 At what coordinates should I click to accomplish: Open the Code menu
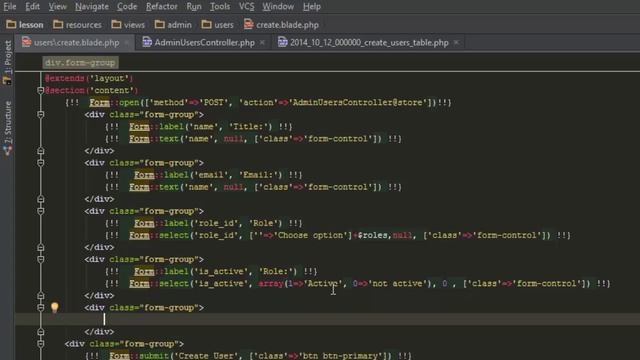point(127,7)
